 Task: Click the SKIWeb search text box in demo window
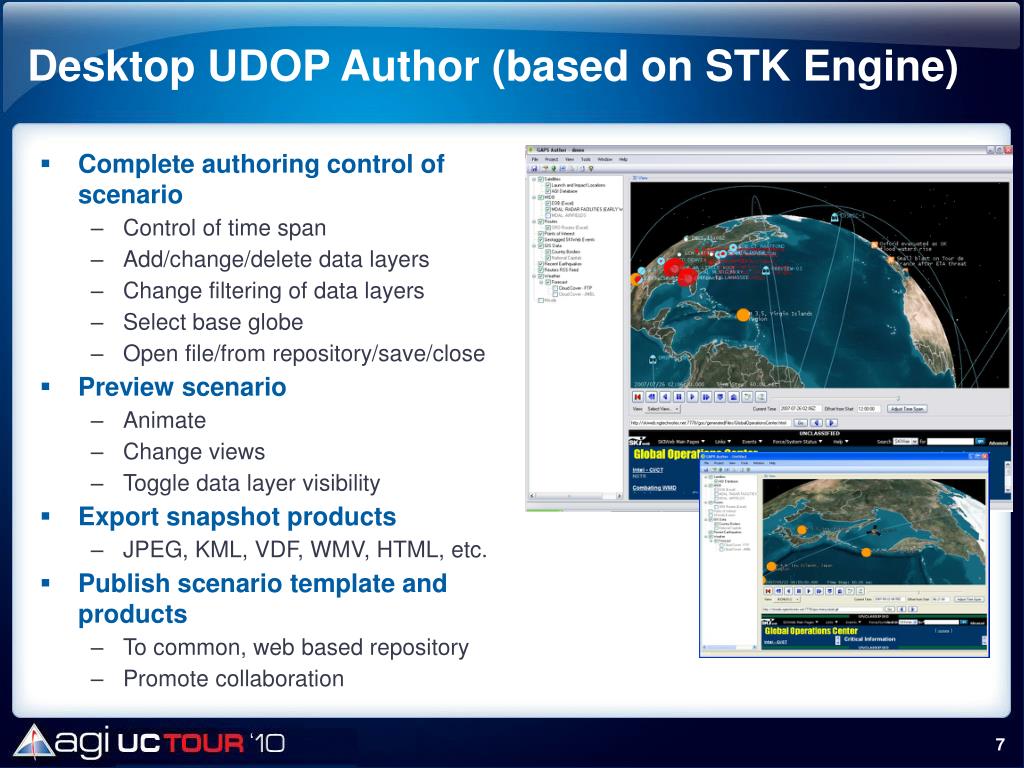click(x=950, y=441)
